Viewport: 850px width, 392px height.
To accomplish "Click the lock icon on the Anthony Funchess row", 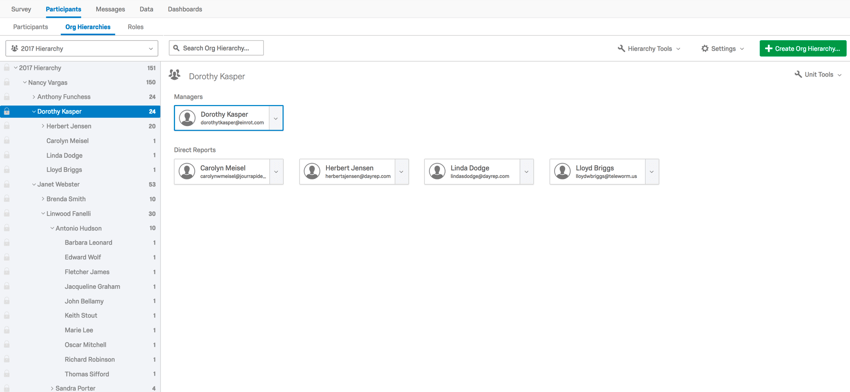I will (x=7, y=97).
